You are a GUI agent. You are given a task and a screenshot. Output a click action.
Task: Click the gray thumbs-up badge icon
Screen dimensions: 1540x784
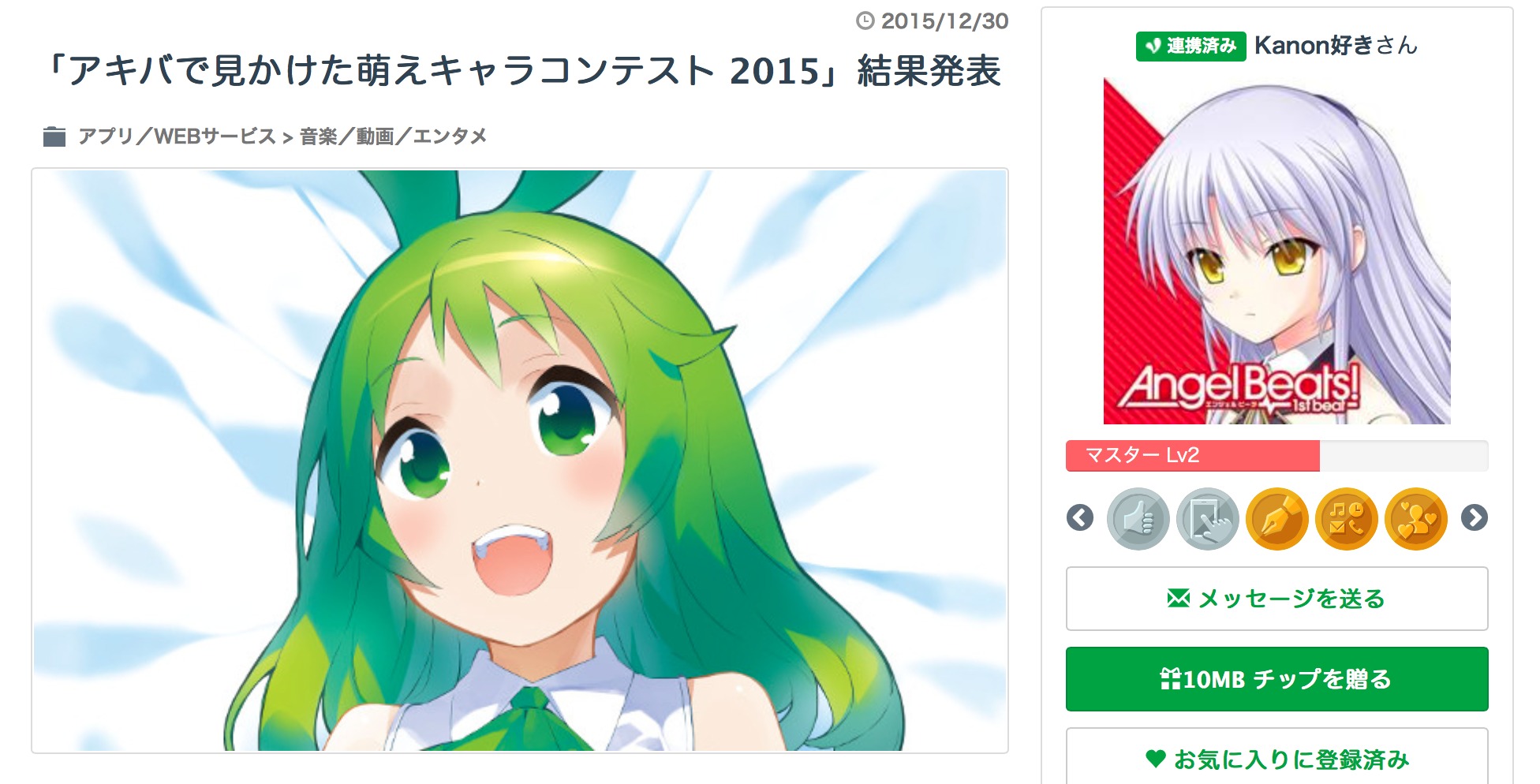(x=1138, y=518)
